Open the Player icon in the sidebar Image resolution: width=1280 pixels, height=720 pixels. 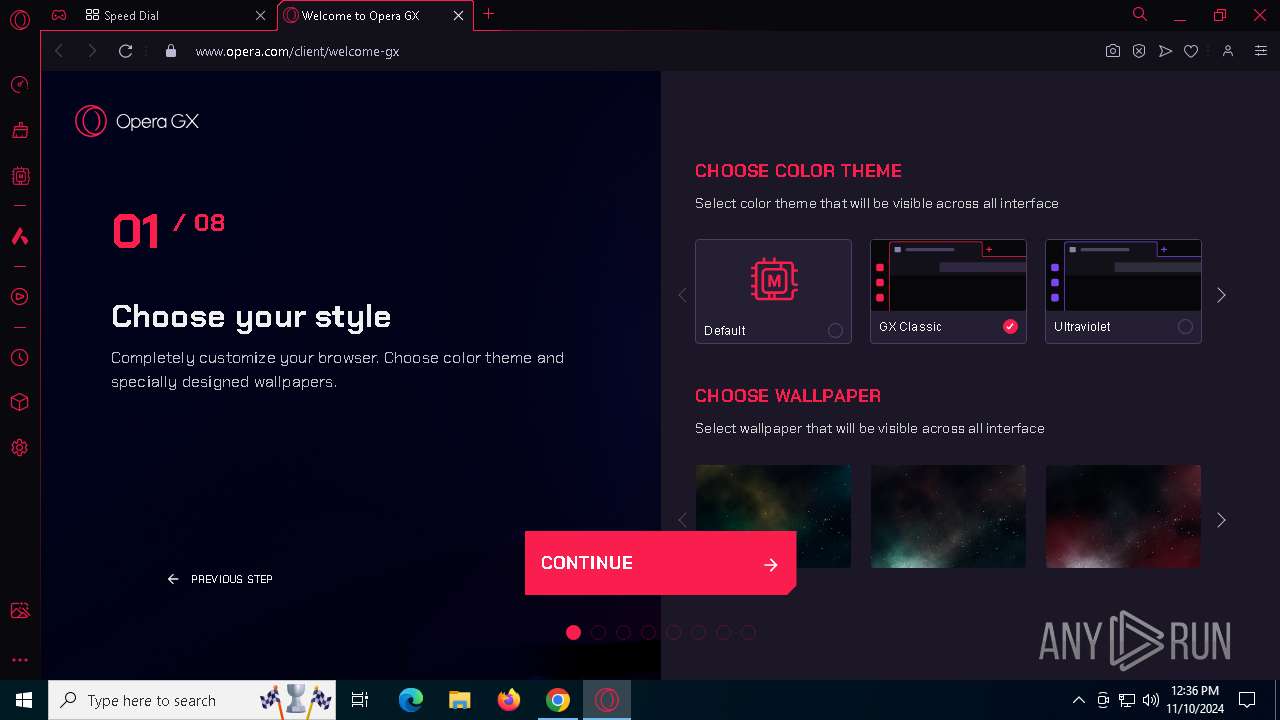(19, 297)
